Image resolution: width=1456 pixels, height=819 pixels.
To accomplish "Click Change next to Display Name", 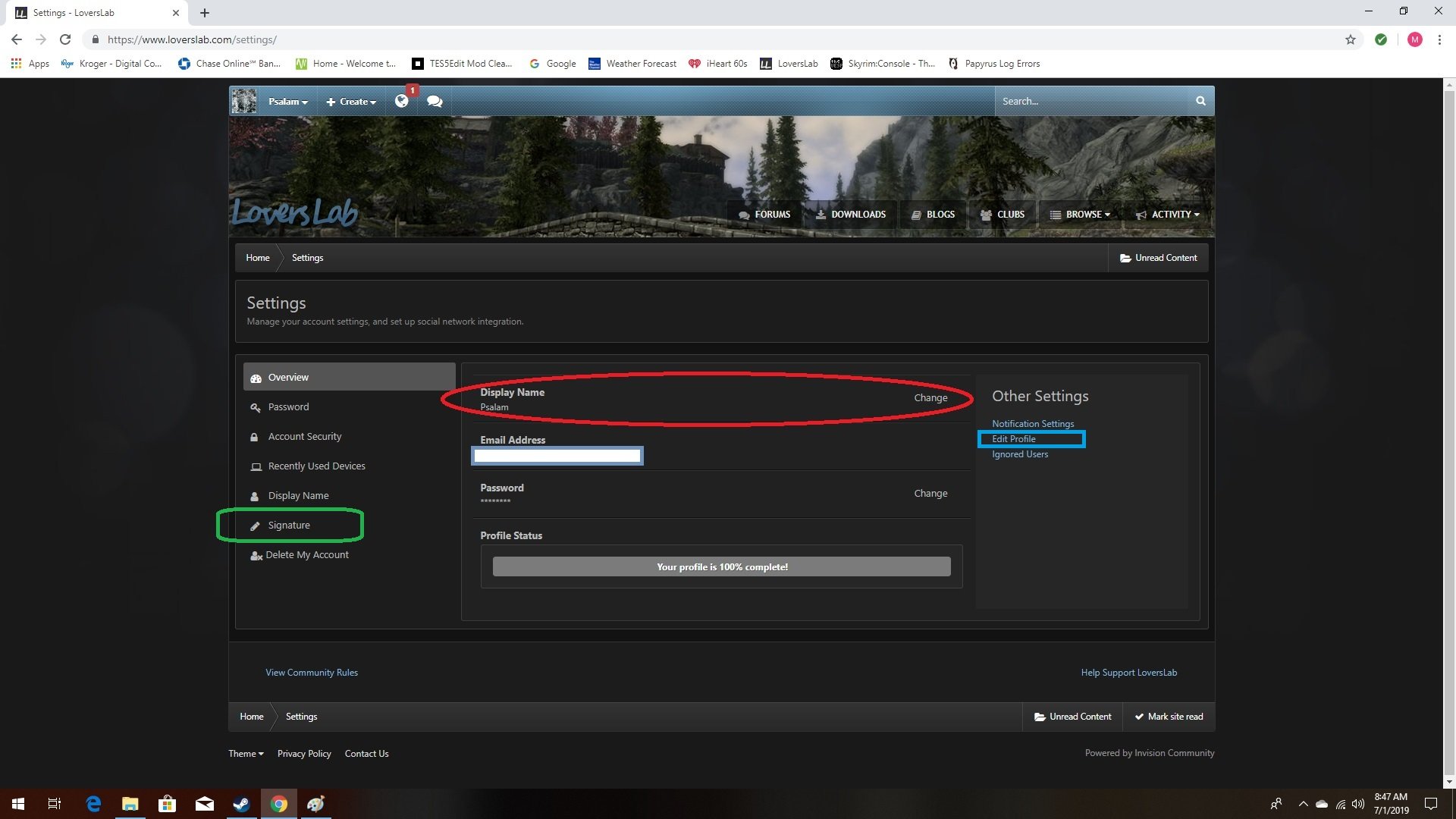I will 930,398.
